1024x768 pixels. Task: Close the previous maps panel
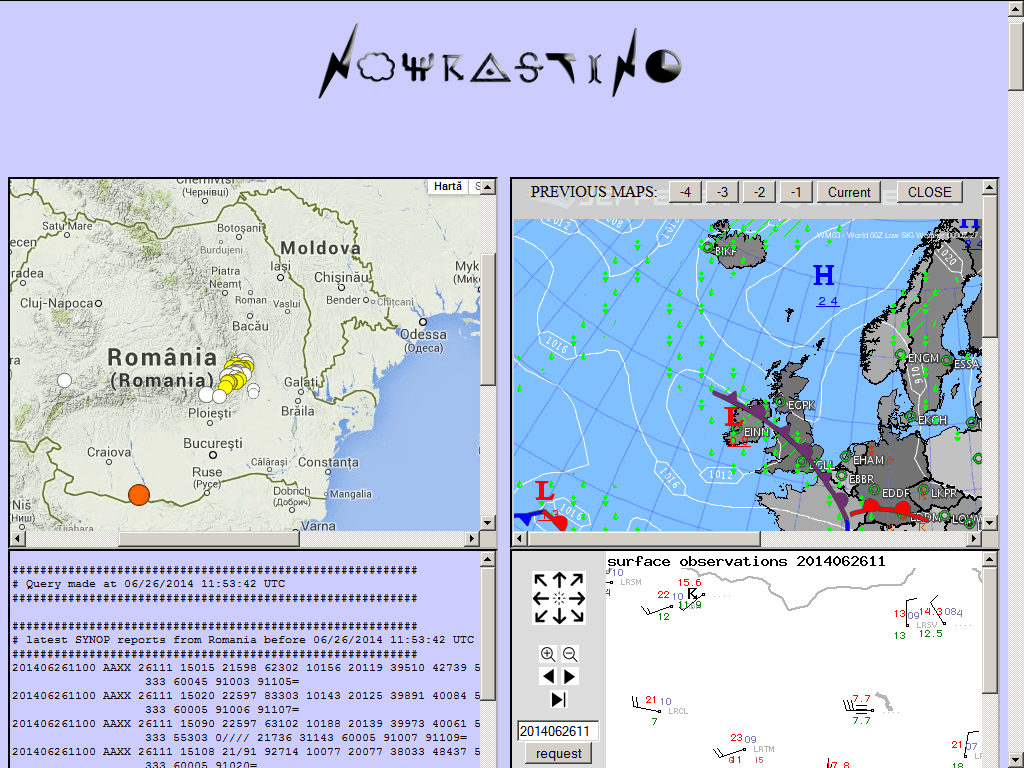click(929, 192)
